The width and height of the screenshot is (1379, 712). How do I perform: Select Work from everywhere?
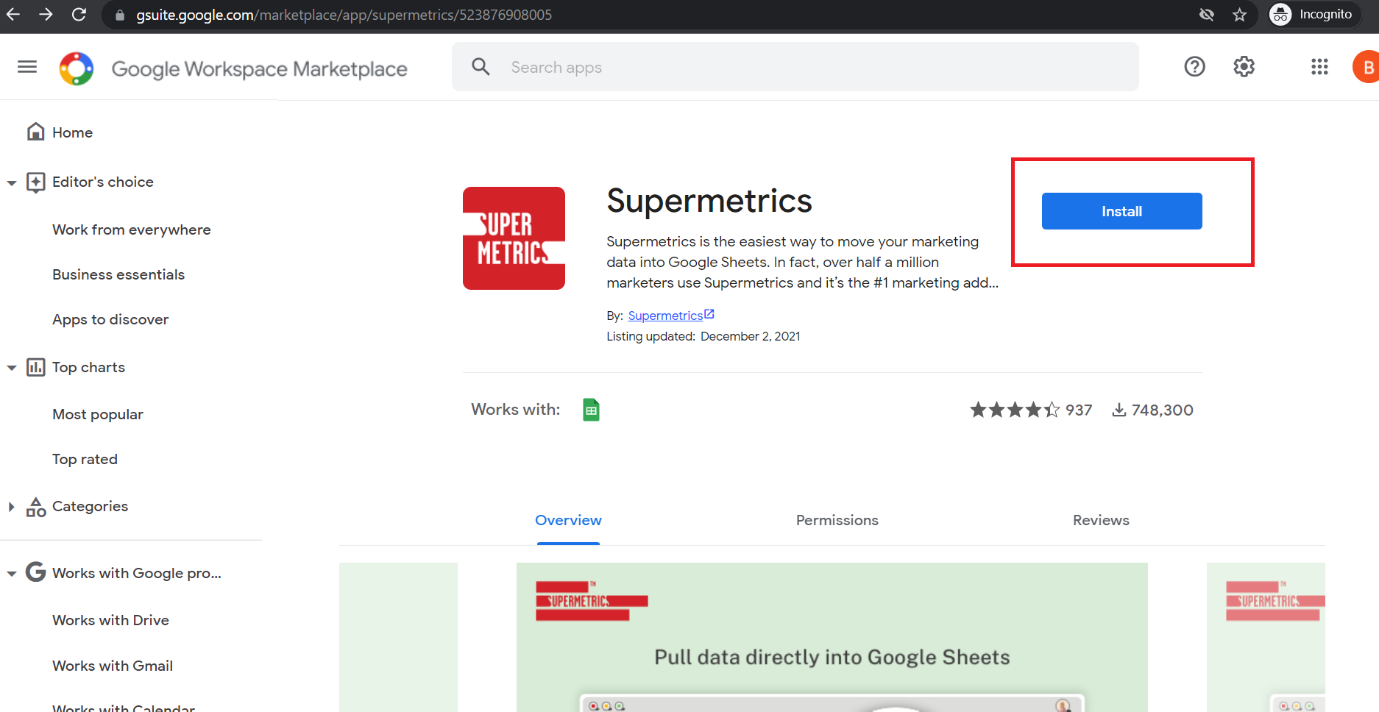tap(131, 229)
